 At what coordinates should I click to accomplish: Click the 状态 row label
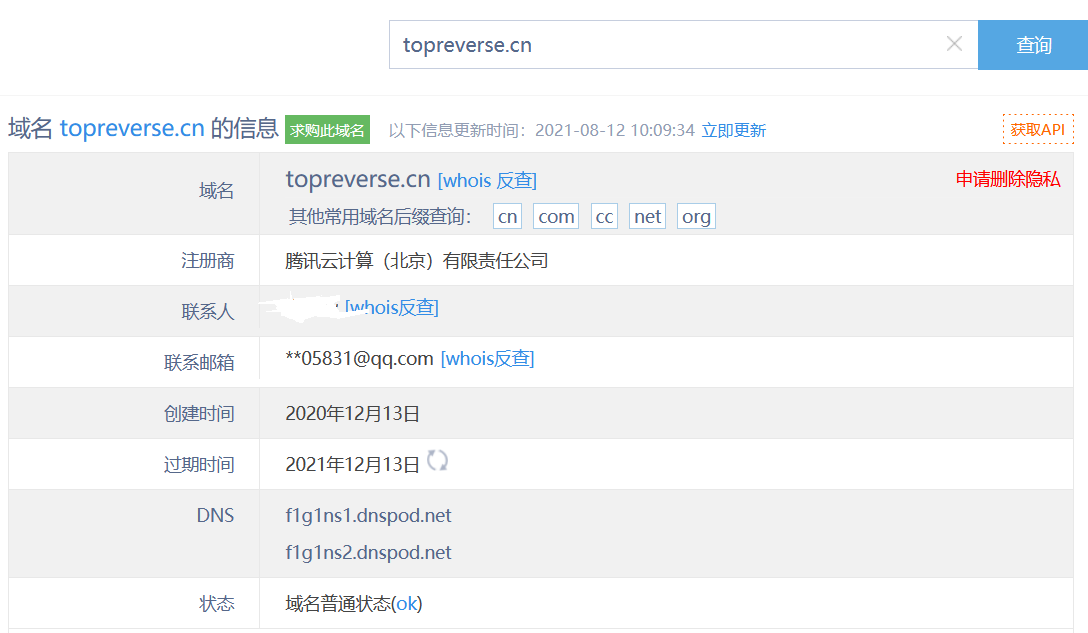coord(216,604)
